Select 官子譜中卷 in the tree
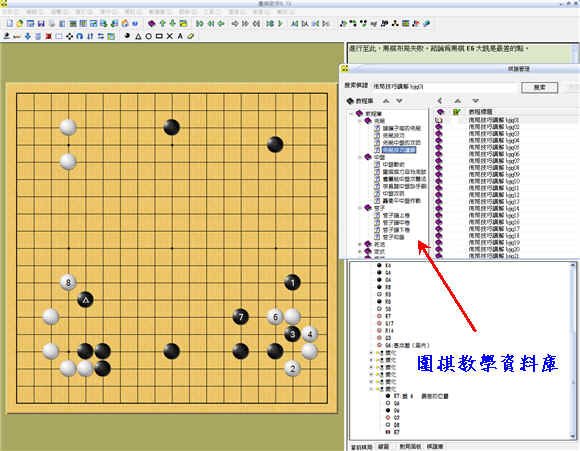 pyautogui.click(x=396, y=223)
